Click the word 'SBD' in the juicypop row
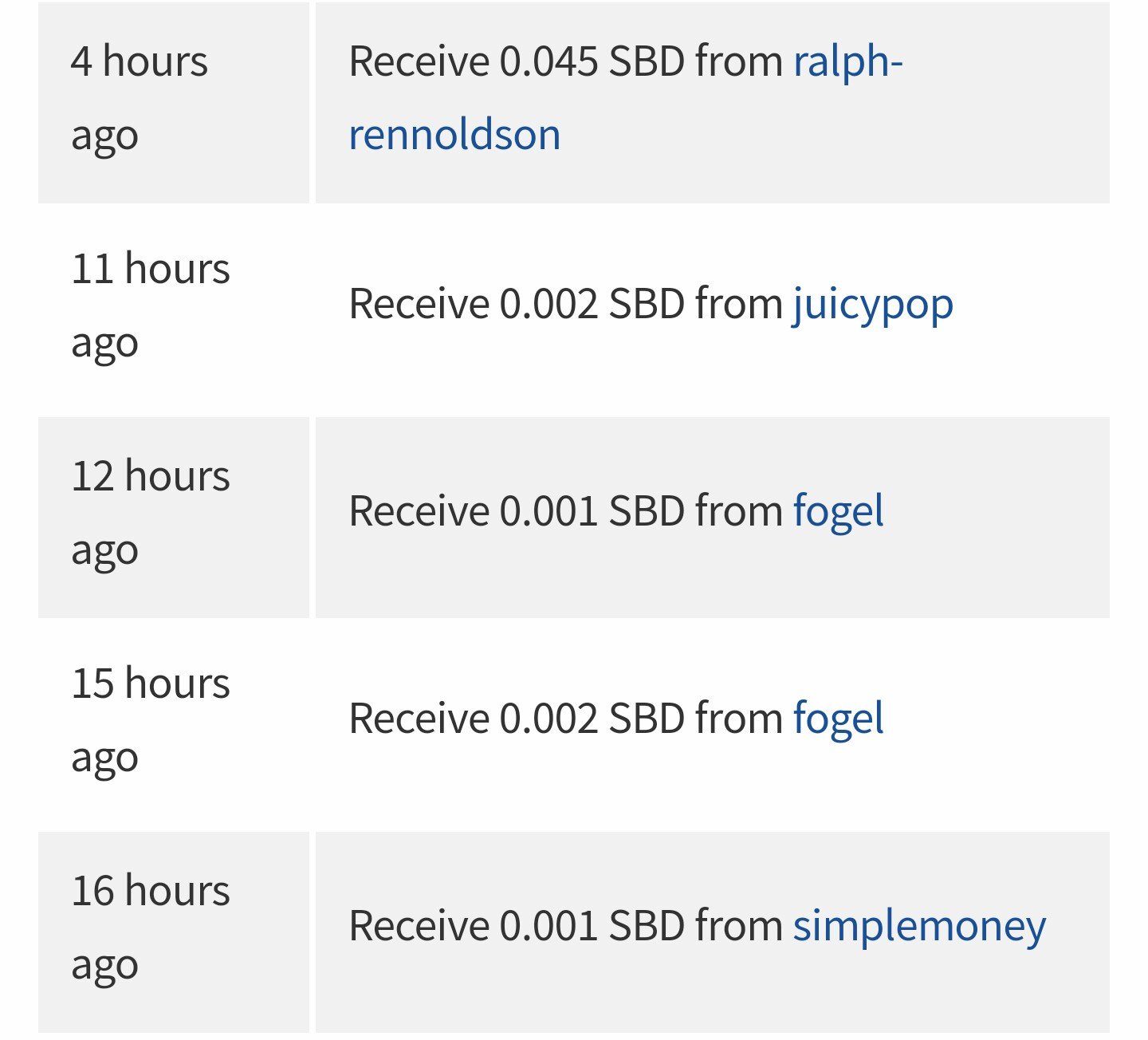This screenshot has height=1040, width=1148. point(647,304)
